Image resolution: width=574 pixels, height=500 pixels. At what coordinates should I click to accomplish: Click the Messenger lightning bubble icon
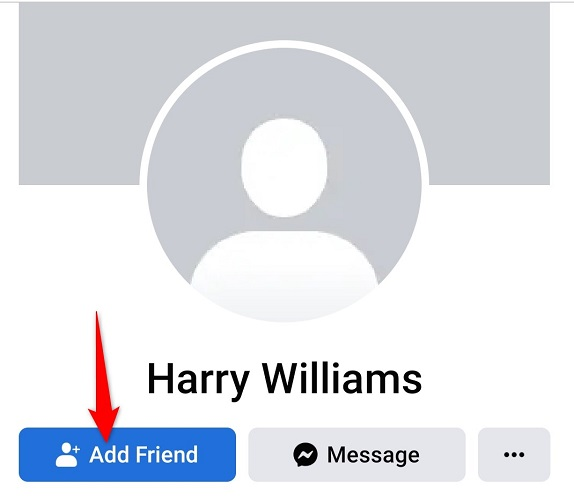tap(305, 455)
